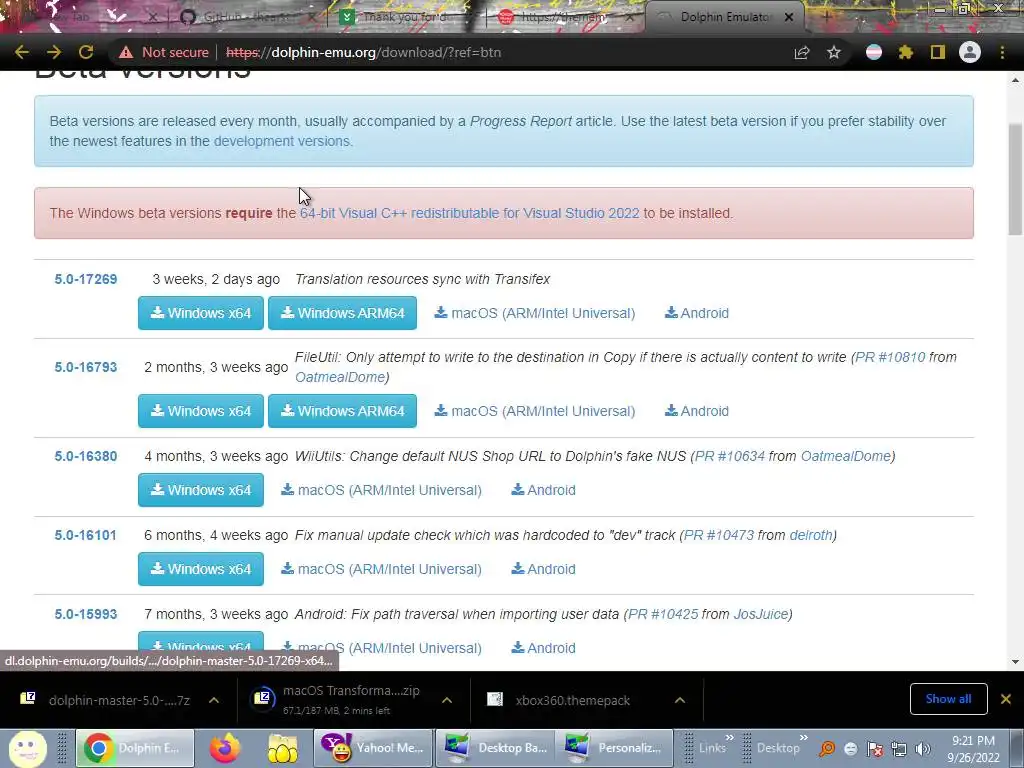Download Android build of 5.0-15993

[x=543, y=648]
